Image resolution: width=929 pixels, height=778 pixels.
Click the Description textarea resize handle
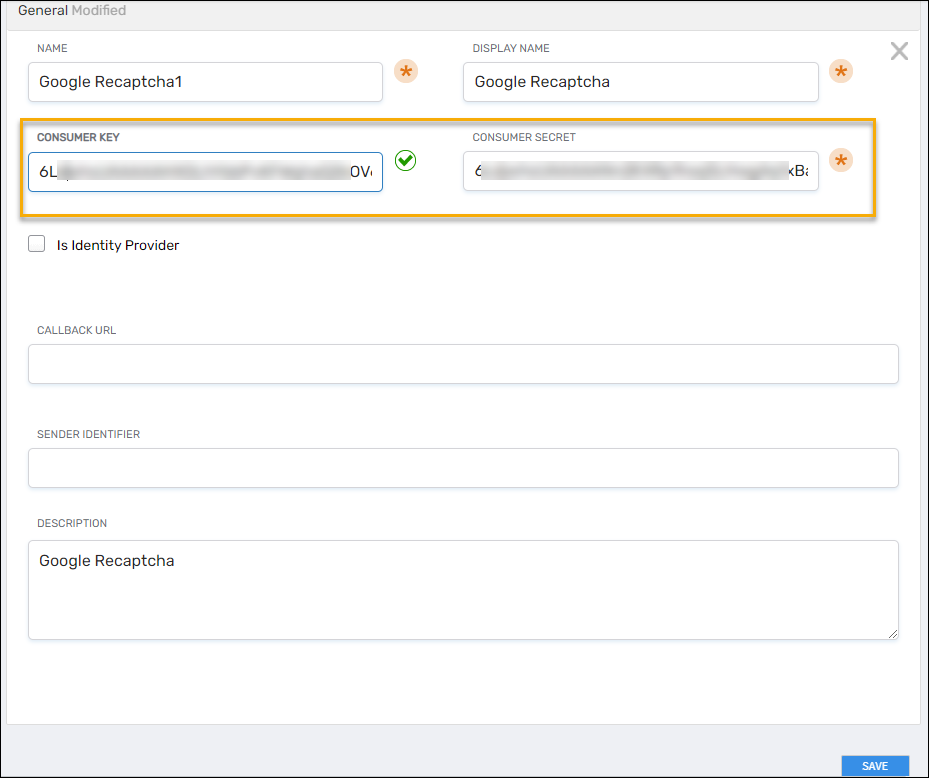click(893, 634)
